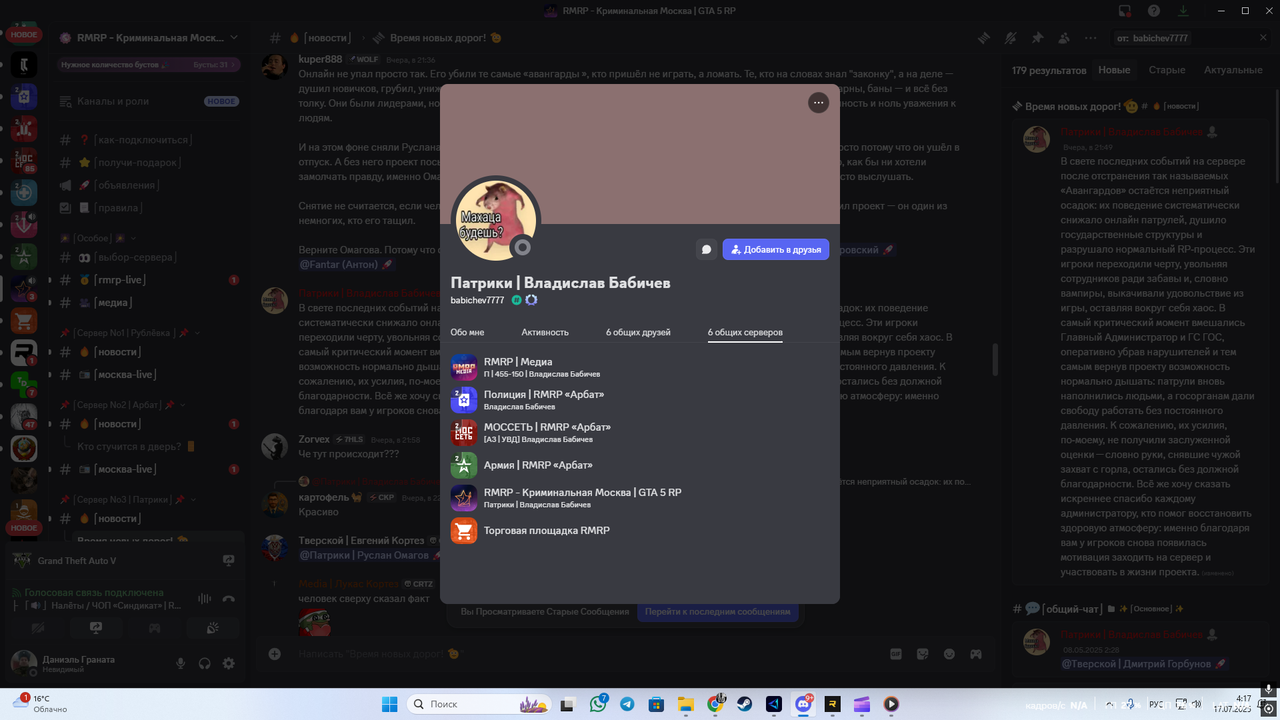Image resolution: width=1280 pixels, height=720 pixels.
Task: Click the profile avatar with hamster image
Action: pos(496,220)
